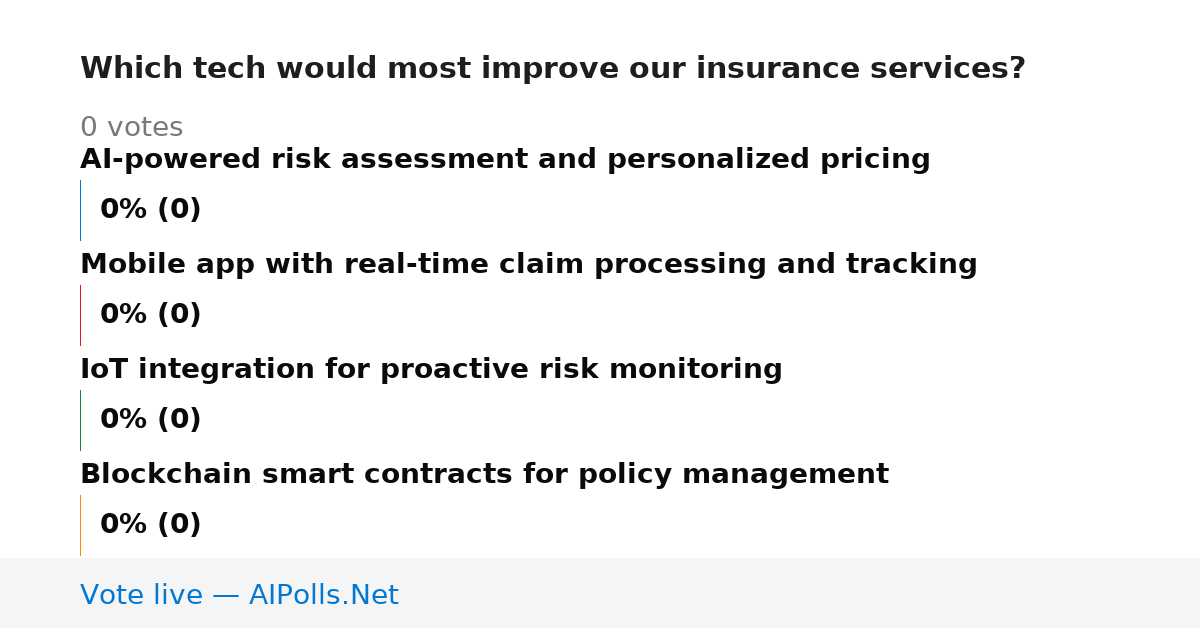Choose Blockchain smart contracts for policy management
Screen dimensions: 1200x628
coord(484,475)
